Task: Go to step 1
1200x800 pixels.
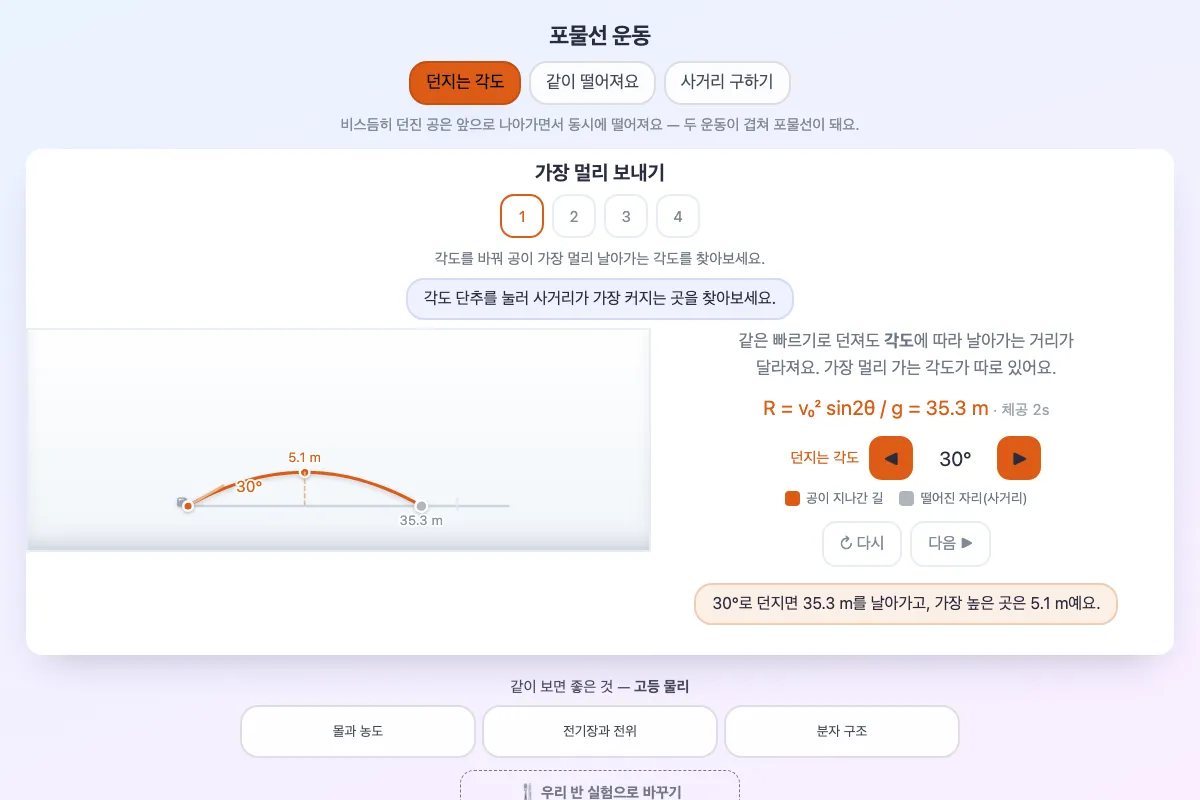Action: [x=522, y=216]
